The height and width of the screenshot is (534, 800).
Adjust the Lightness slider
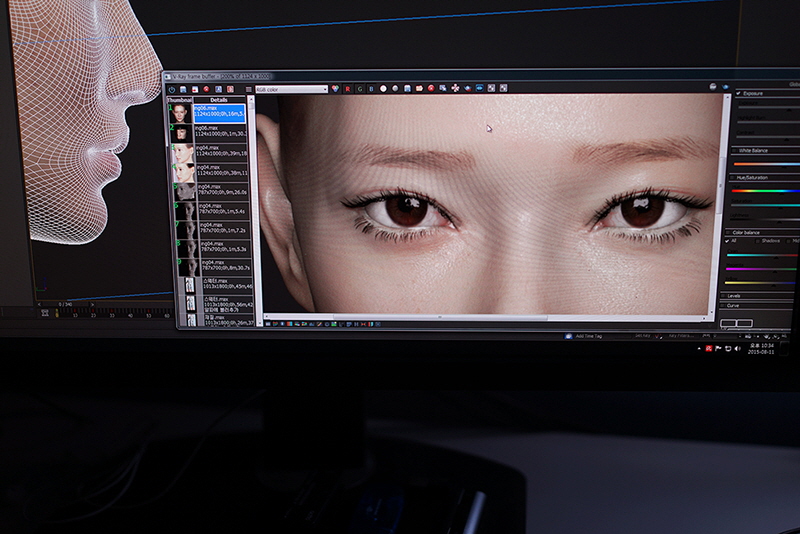tap(764, 219)
